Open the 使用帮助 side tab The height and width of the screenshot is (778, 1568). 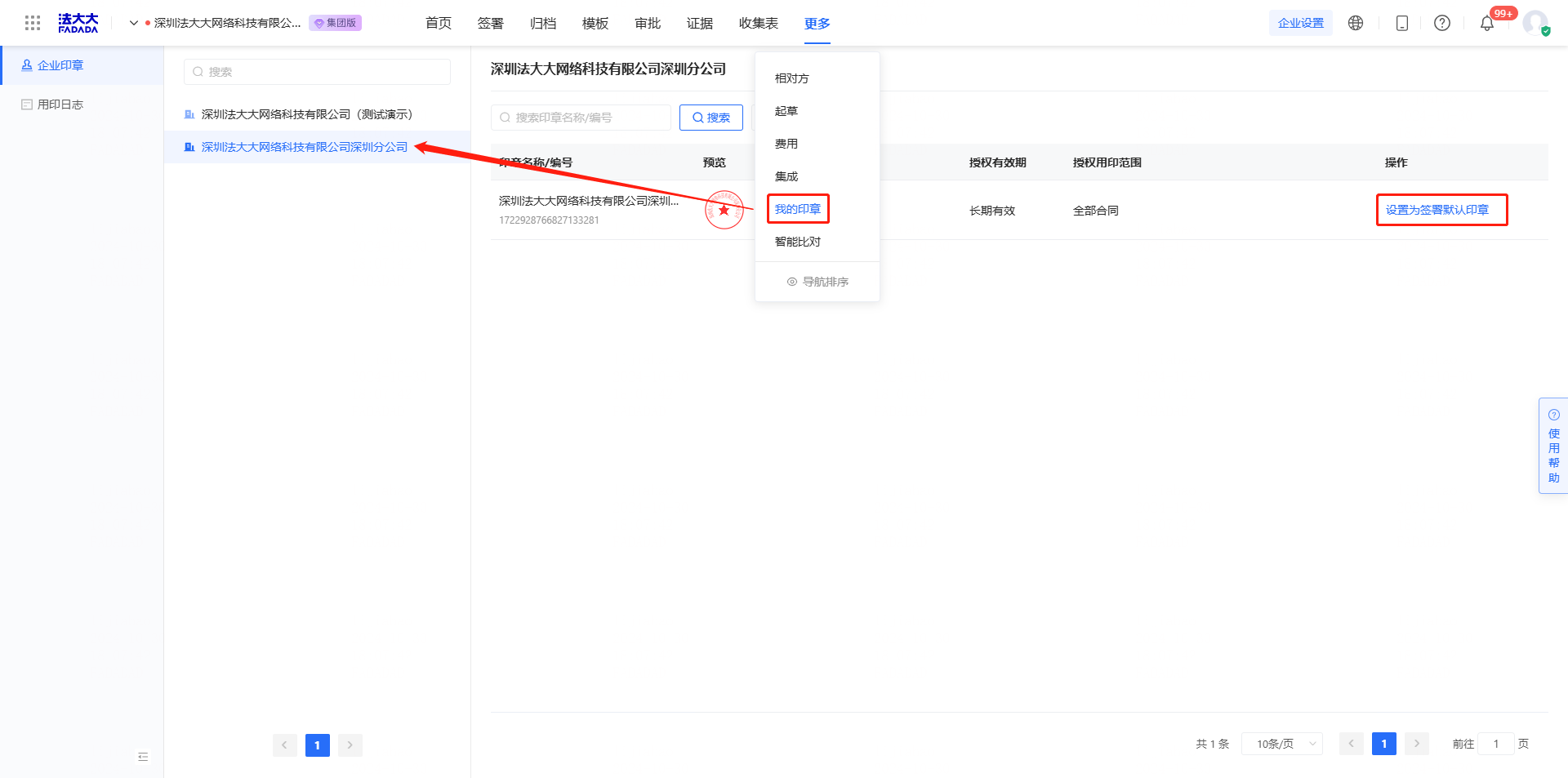tap(1553, 446)
